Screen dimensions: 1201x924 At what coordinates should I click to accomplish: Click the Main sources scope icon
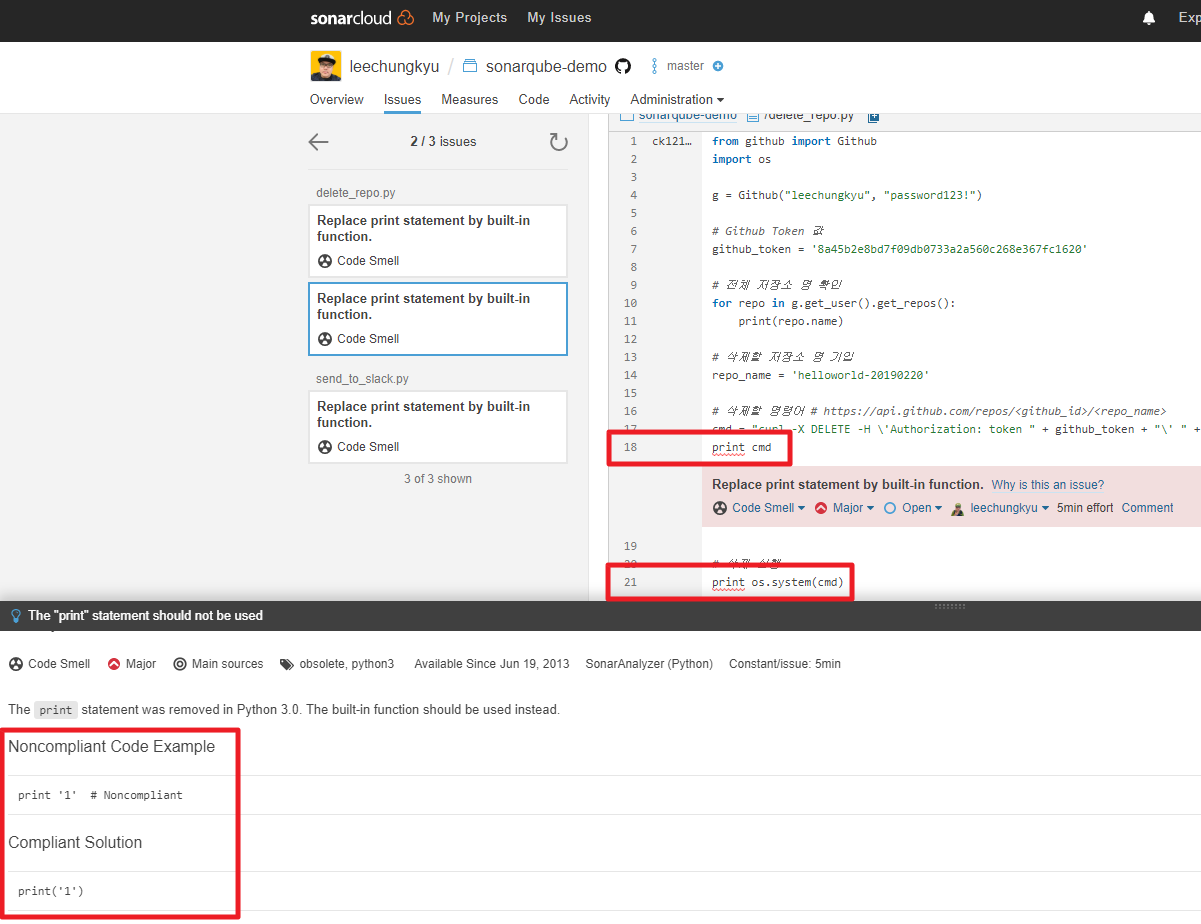coord(180,664)
